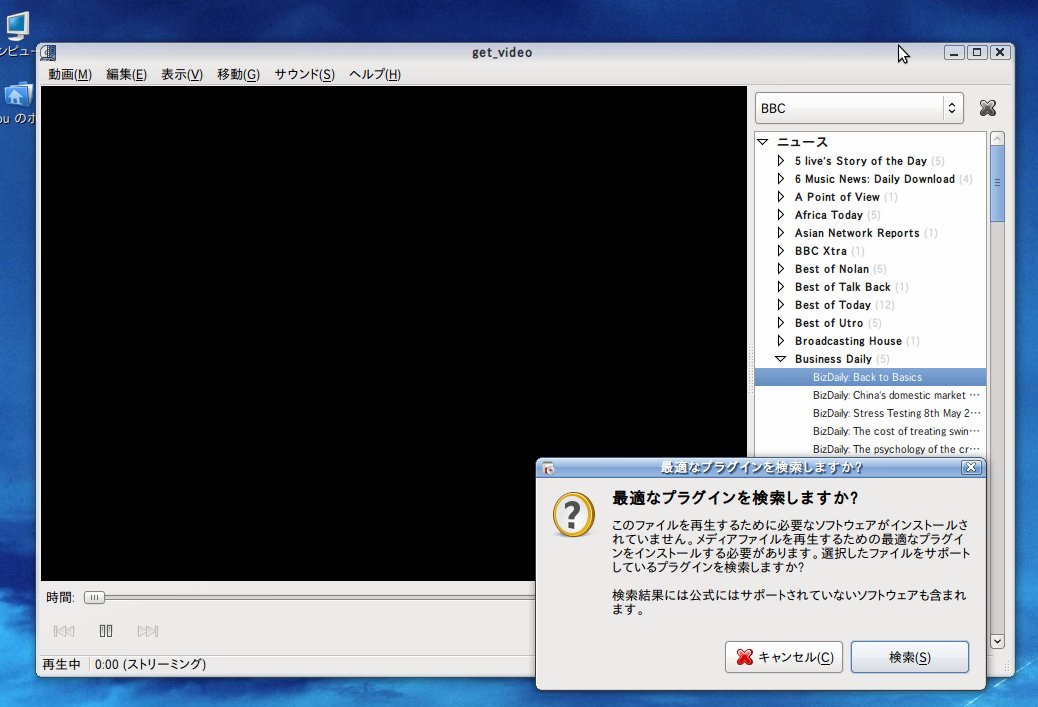Expand 6 Music News: Daily Download
This screenshot has height=707, width=1038.
(781, 178)
